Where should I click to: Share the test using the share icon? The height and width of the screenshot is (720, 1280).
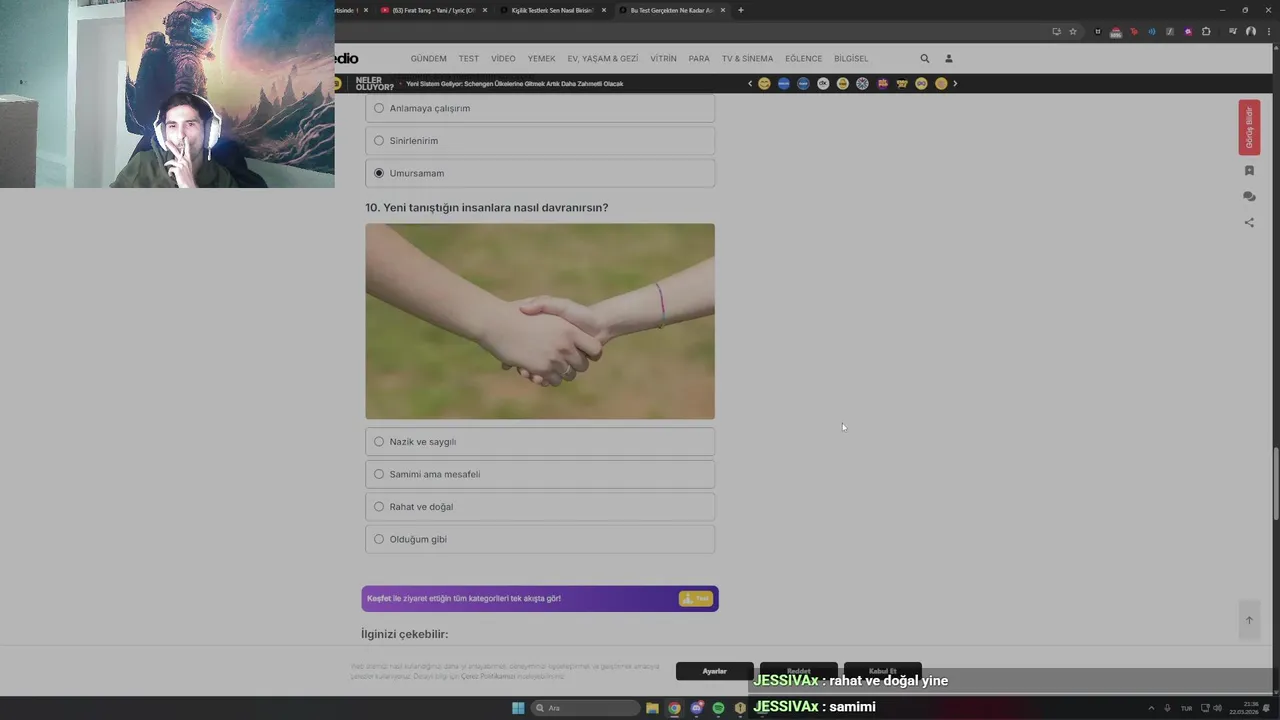click(x=1249, y=223)
